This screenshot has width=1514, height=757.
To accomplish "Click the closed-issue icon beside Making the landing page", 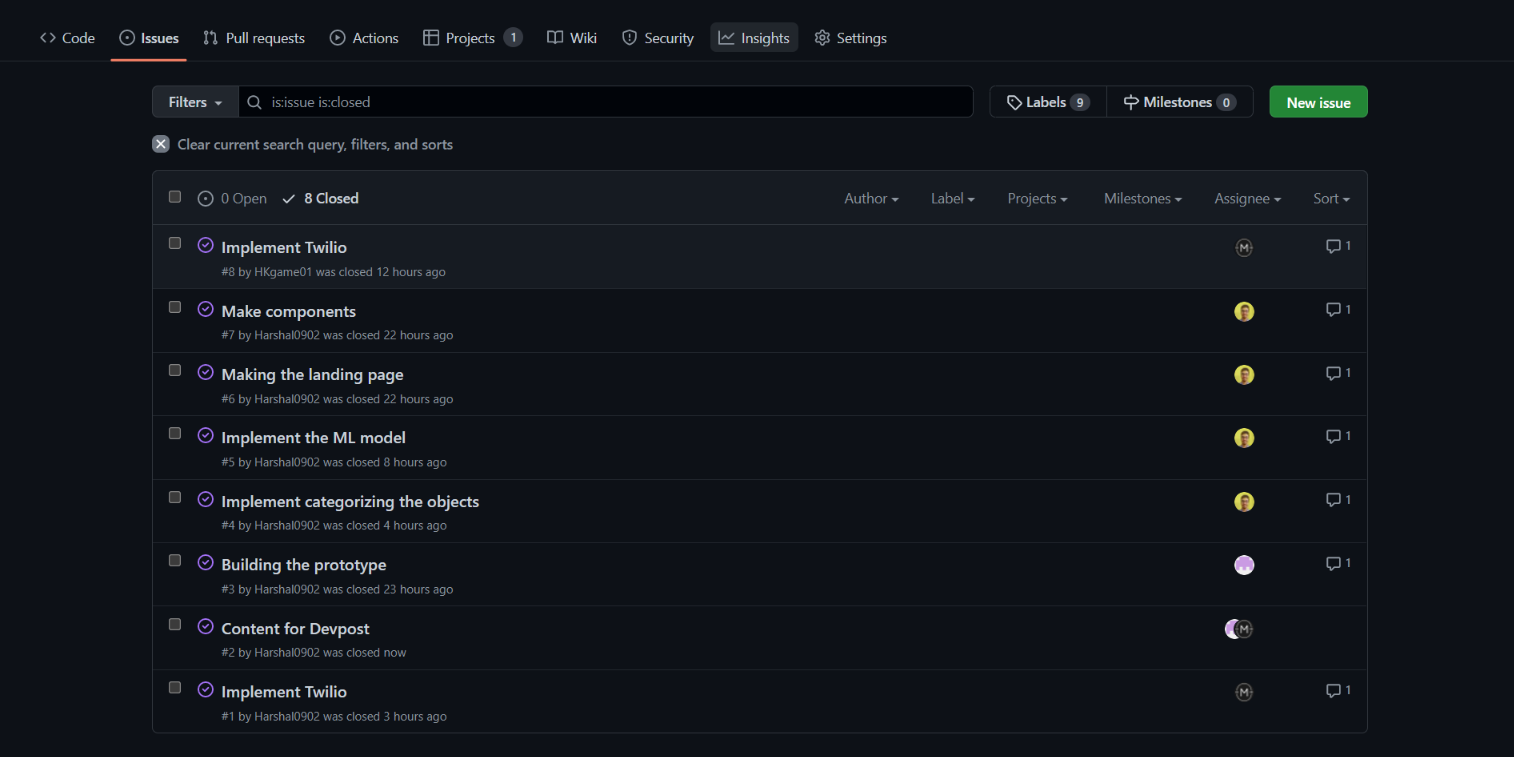I will (x=205, y=372).
